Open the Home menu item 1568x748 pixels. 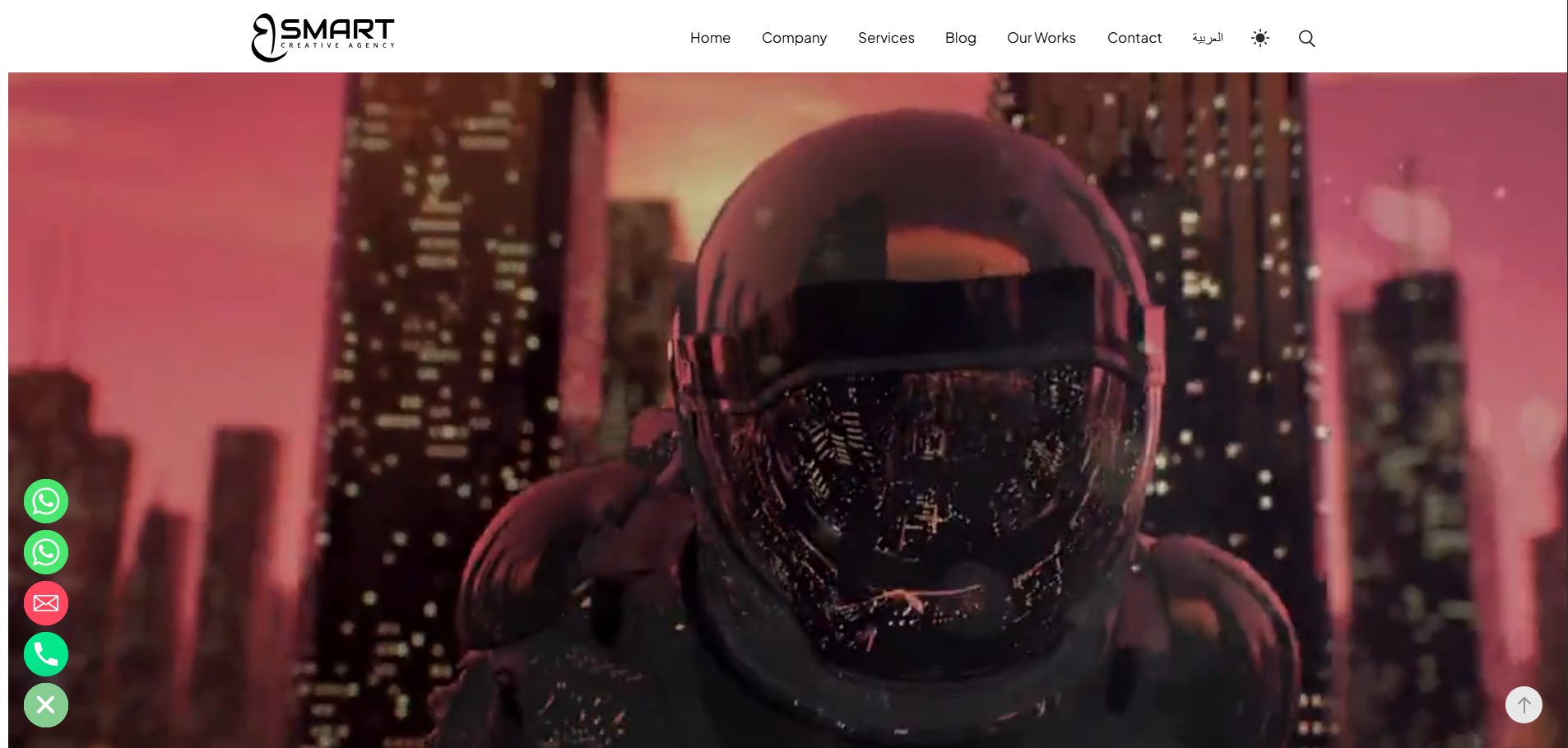(710, 38)
